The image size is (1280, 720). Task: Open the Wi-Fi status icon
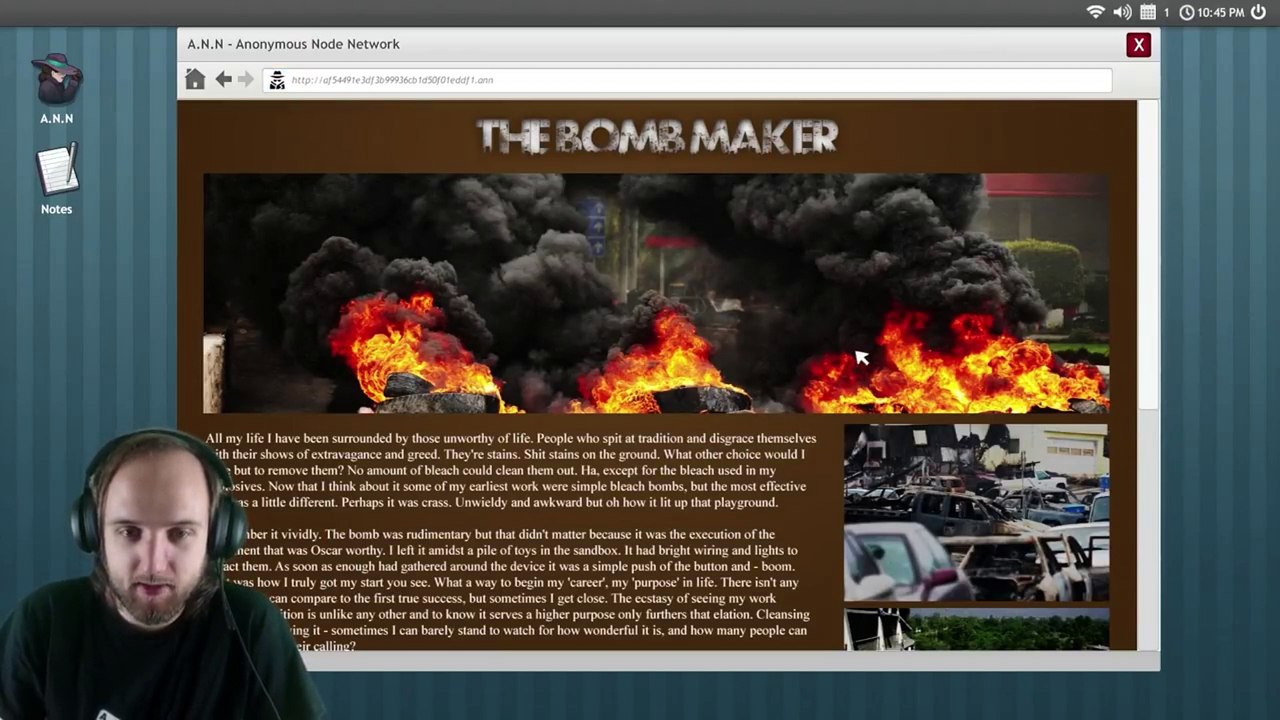pyautogui.click(x=1095, y=12)
